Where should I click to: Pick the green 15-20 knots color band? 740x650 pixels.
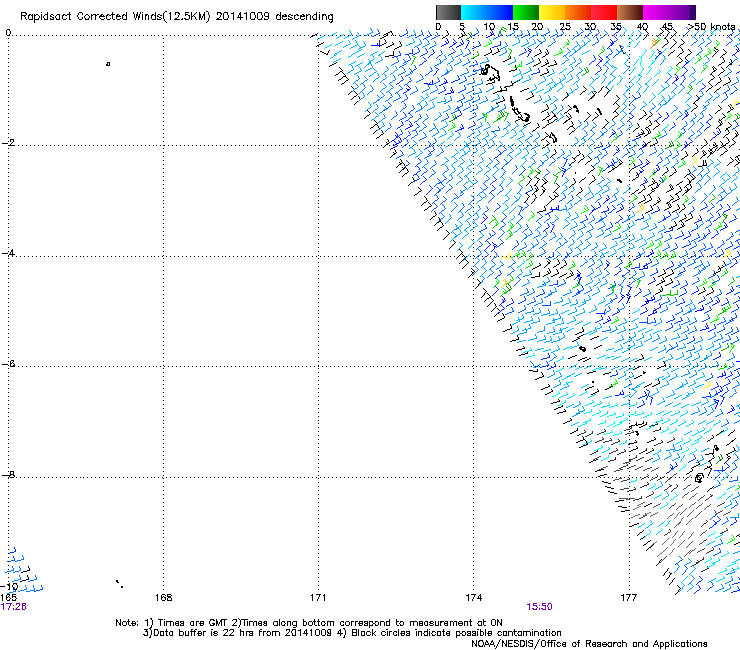tap(526, 12)
